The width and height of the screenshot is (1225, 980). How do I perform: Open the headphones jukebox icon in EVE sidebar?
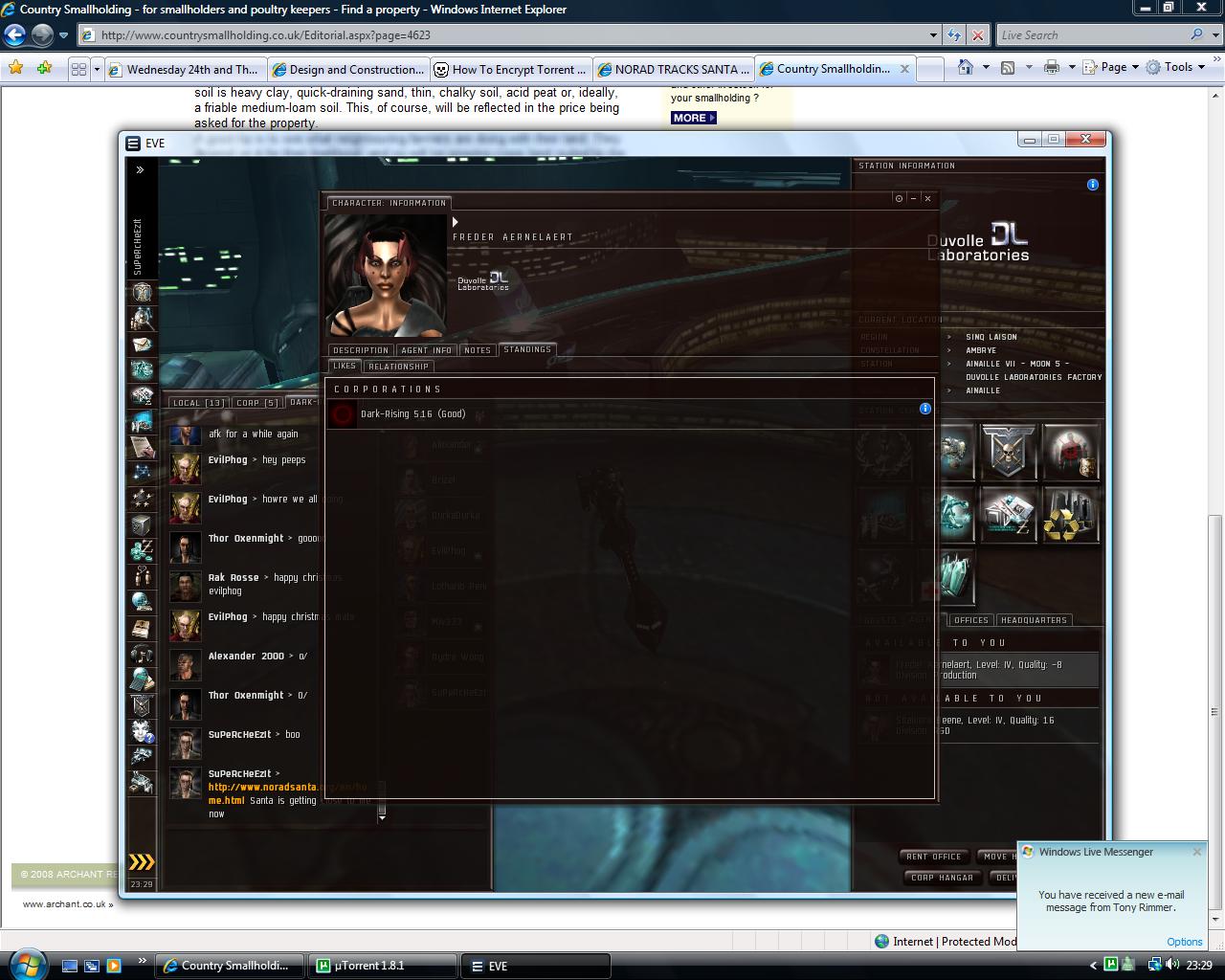pyautogui.click(x=142, y=655)
